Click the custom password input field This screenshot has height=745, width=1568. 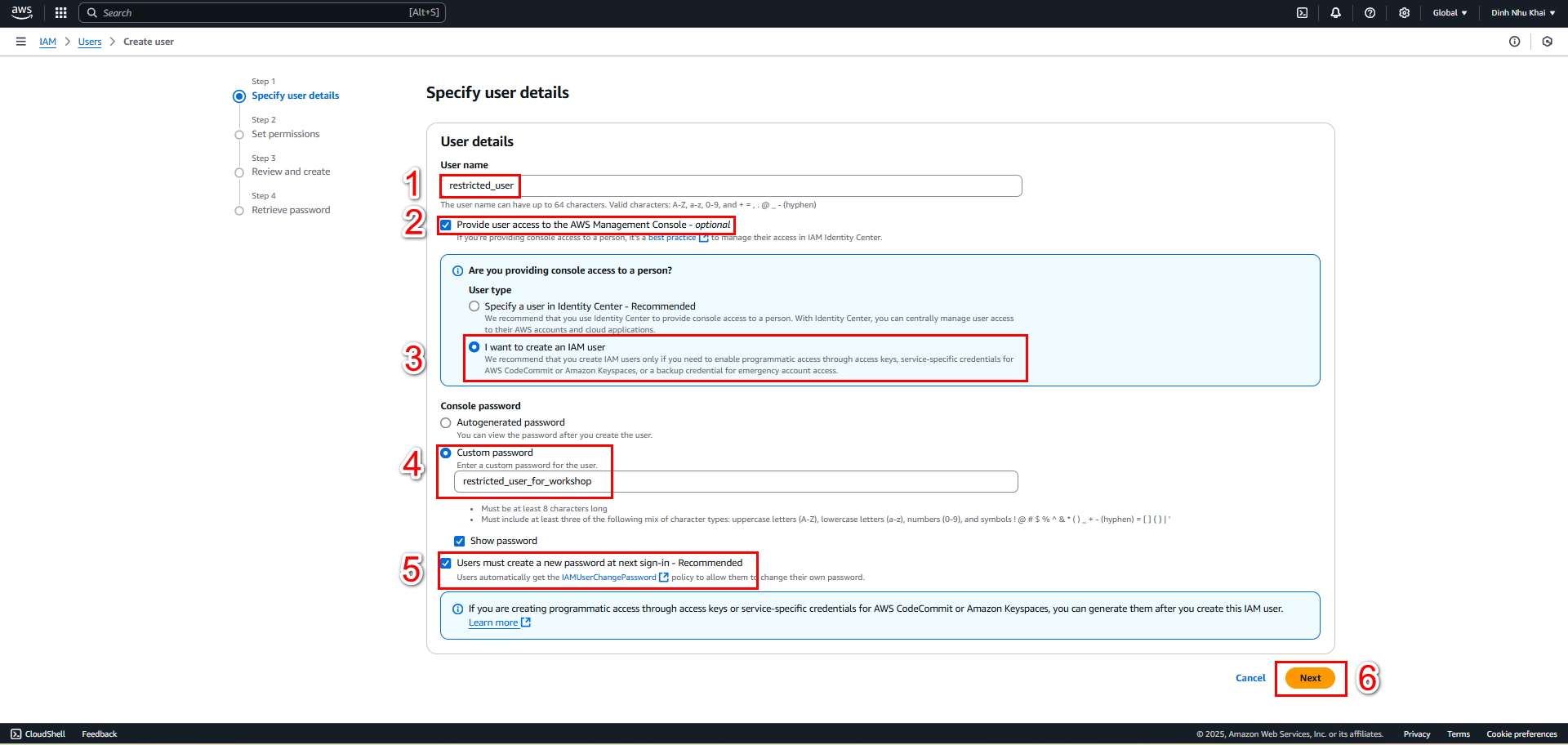(x=736, y=482)
